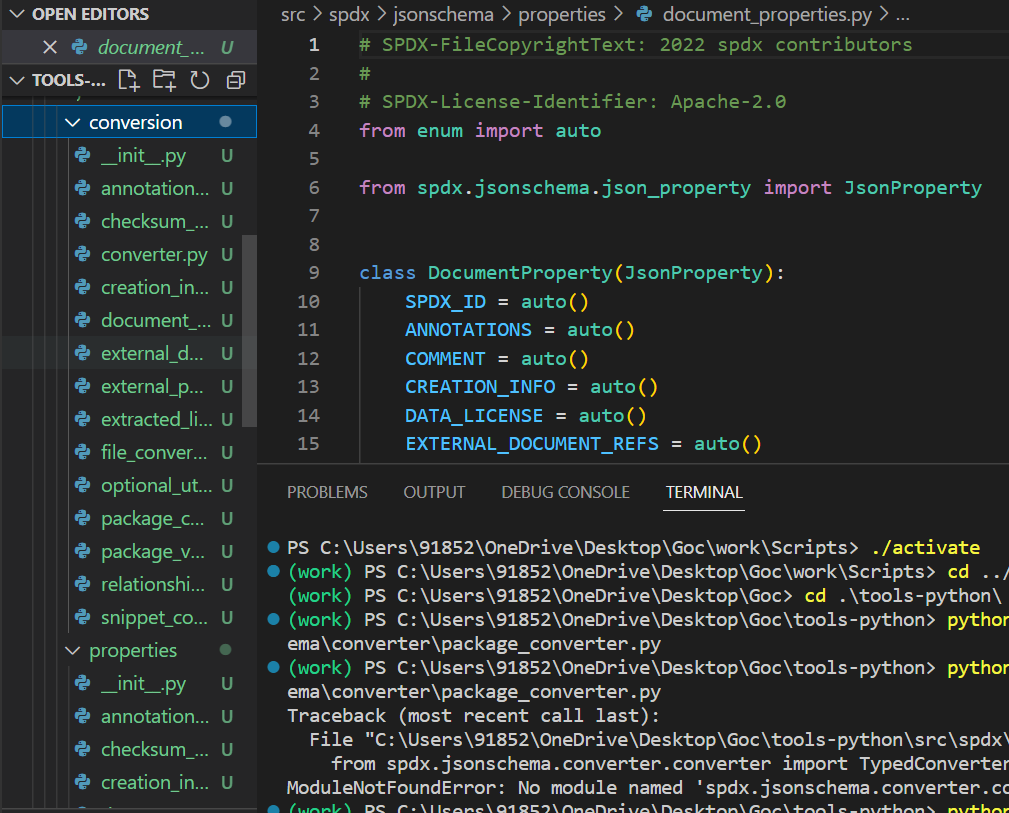Click the Explorer vertical scrollbar
The height and width of the screenshot is (813, 1009).
point(249,330)
